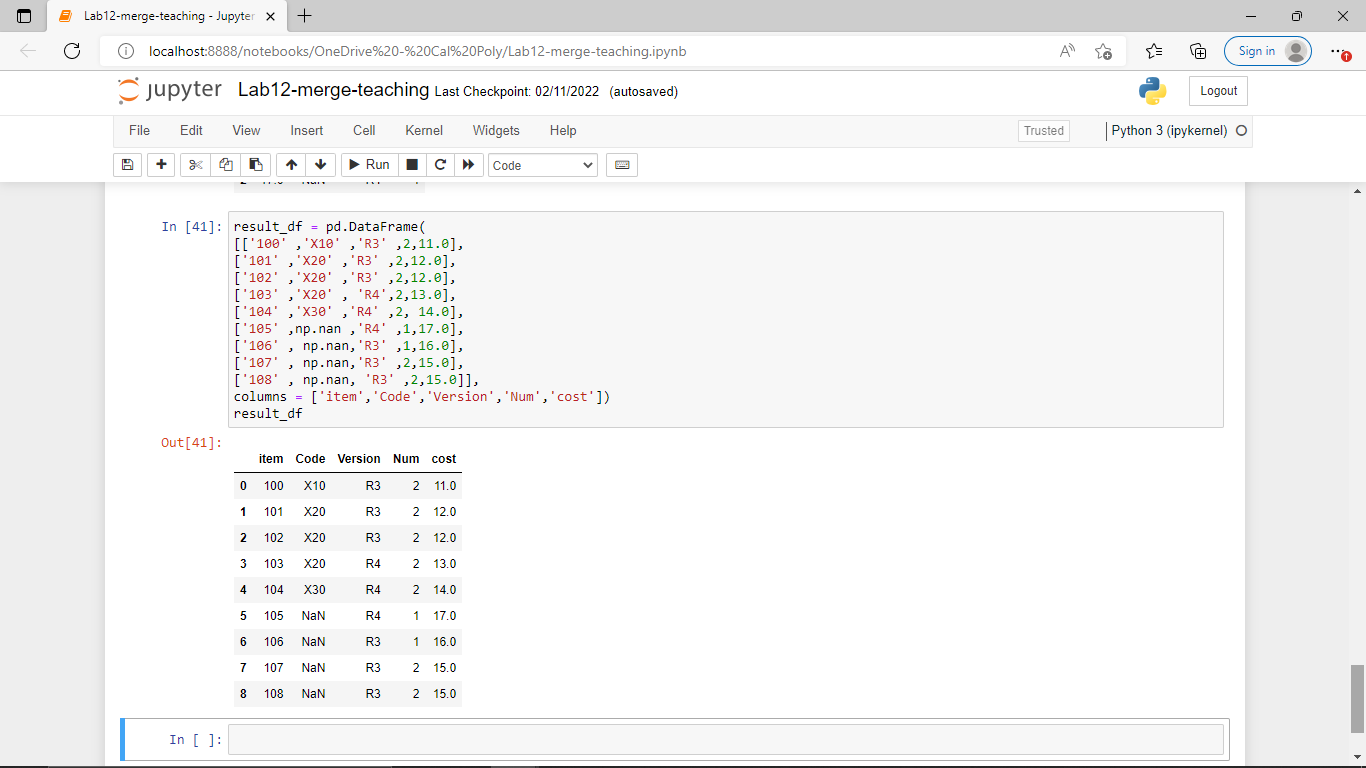The width and height of the screenshot is (1366, 768).
Task: Open the cell type Code dropdown
Action: tap(543, 165)
